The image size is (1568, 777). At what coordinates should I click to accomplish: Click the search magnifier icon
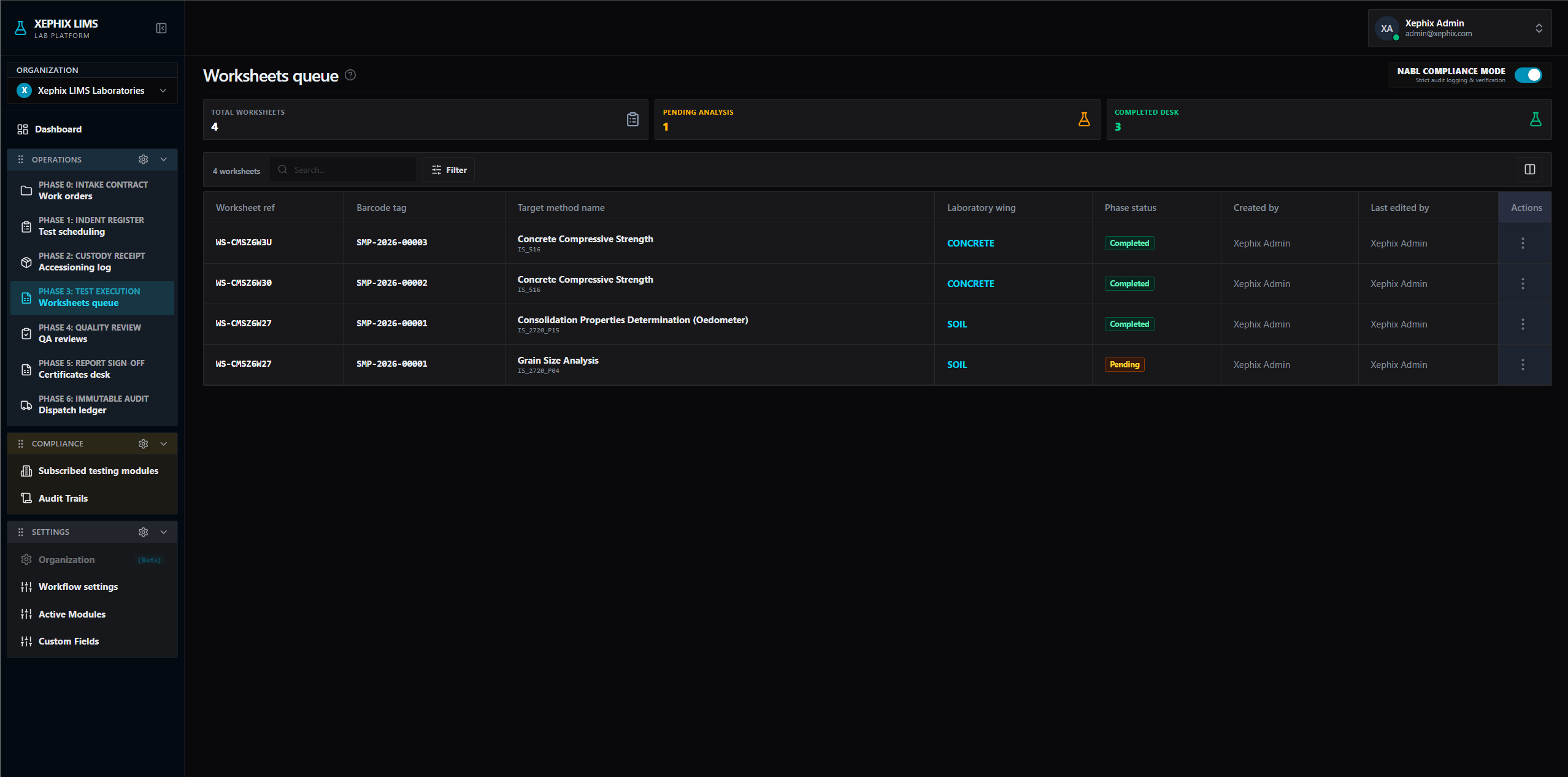pos(283,169)
